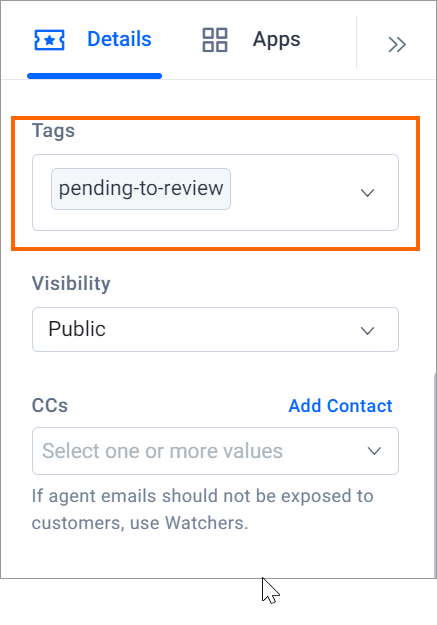Click the Public visibility value
Screen dimensions: 437x625
pyautogui.click(x=77, y=329)
